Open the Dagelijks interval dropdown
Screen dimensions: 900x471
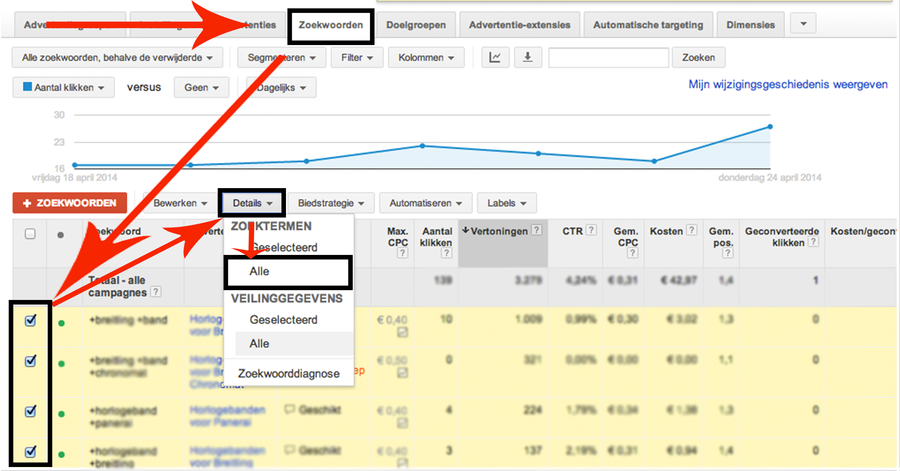(280, 88)
